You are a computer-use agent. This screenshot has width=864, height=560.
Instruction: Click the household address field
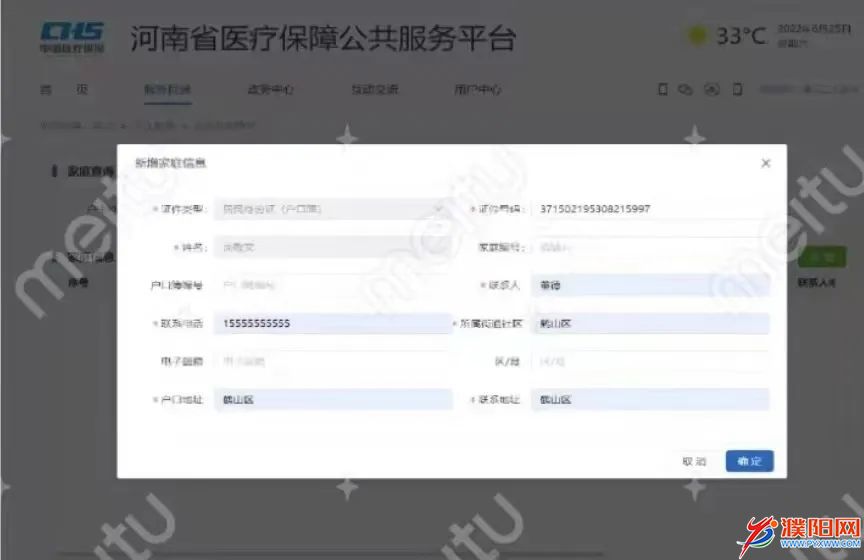point(333,400)
